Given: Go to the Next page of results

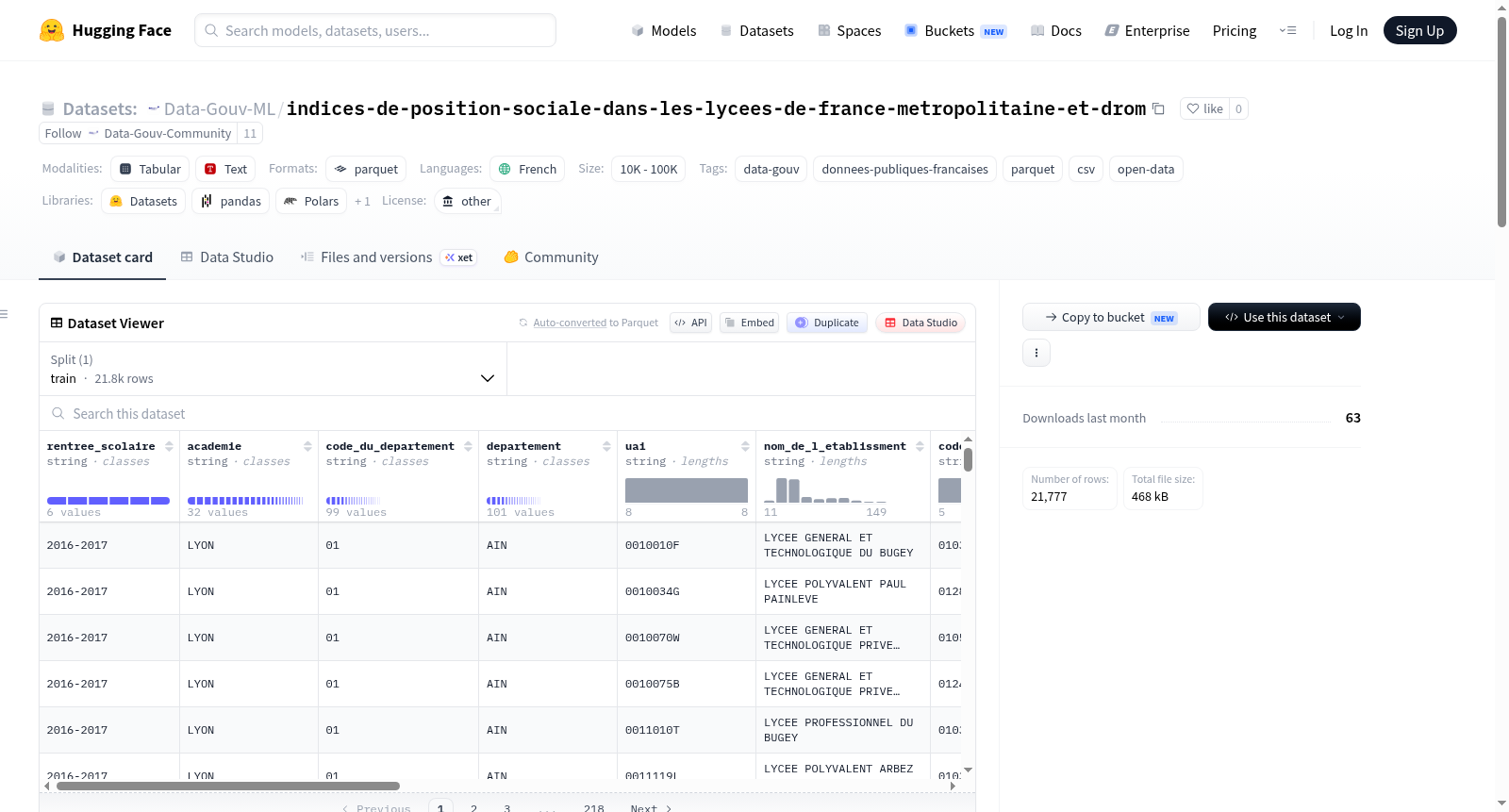Looking at the screenshot, I should click(651, 808).
